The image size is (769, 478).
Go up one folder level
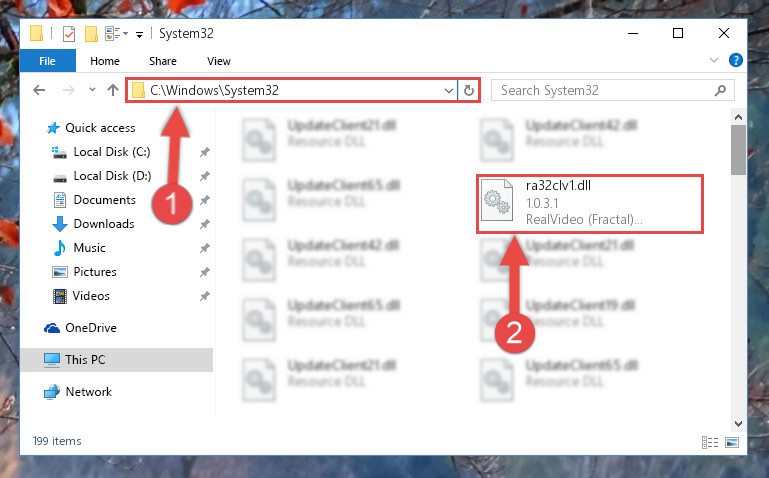pos(113,90)
